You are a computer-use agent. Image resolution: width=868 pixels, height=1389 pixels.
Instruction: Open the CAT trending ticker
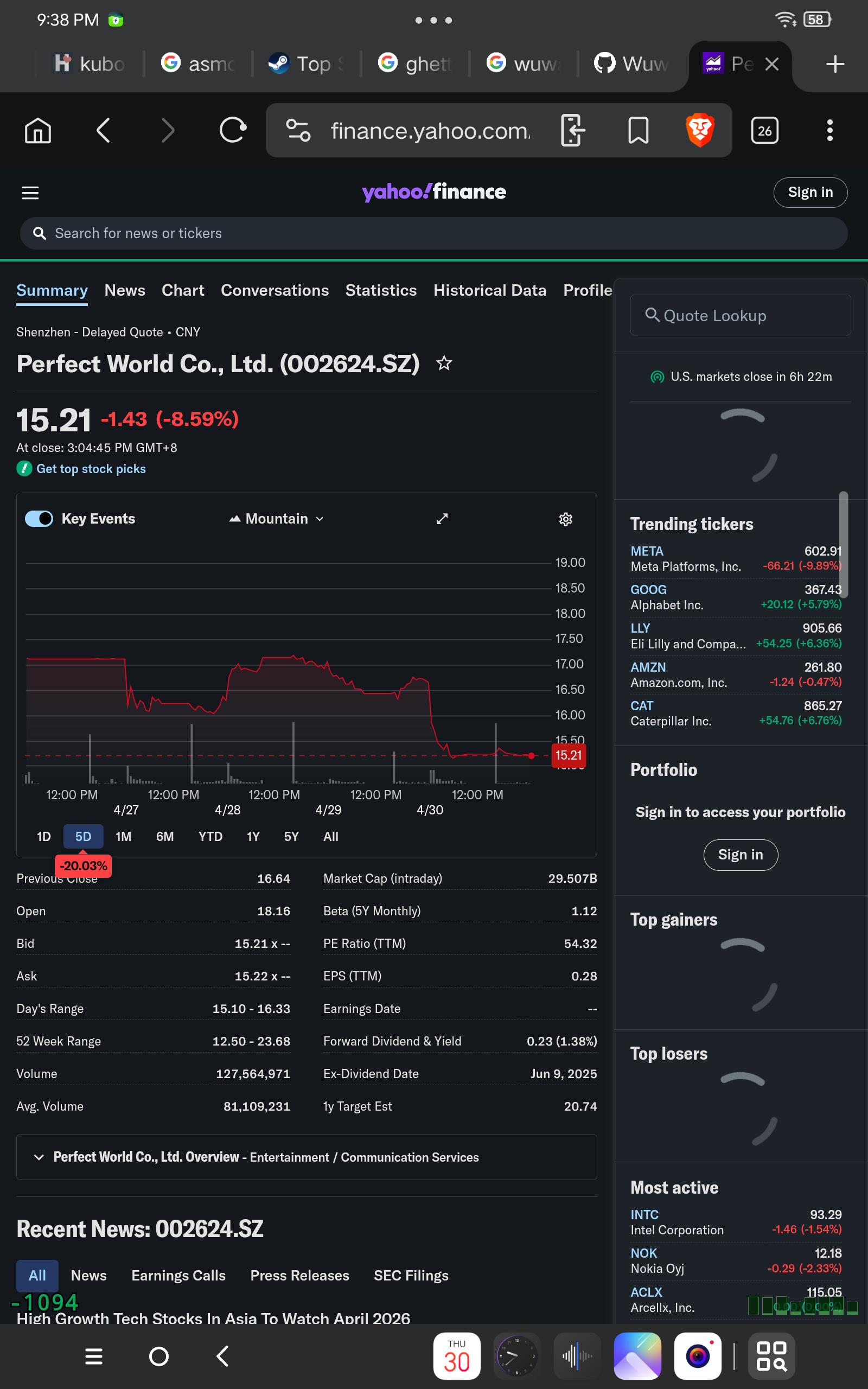(642, 705)
